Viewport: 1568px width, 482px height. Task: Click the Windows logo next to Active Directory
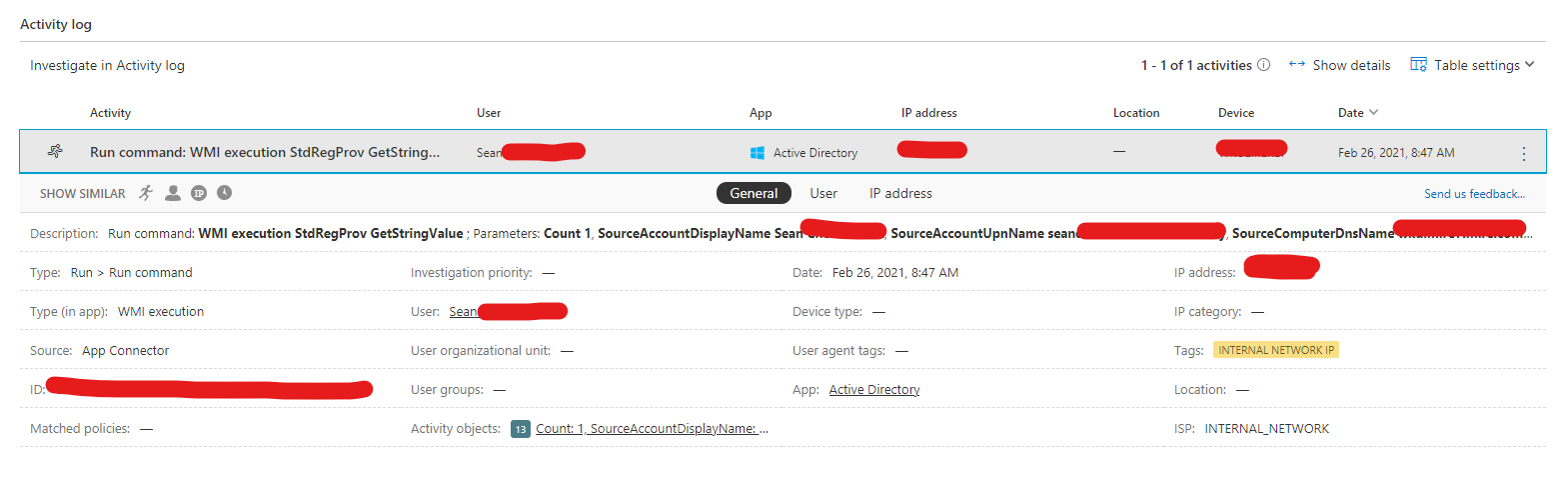coord(758,153)
